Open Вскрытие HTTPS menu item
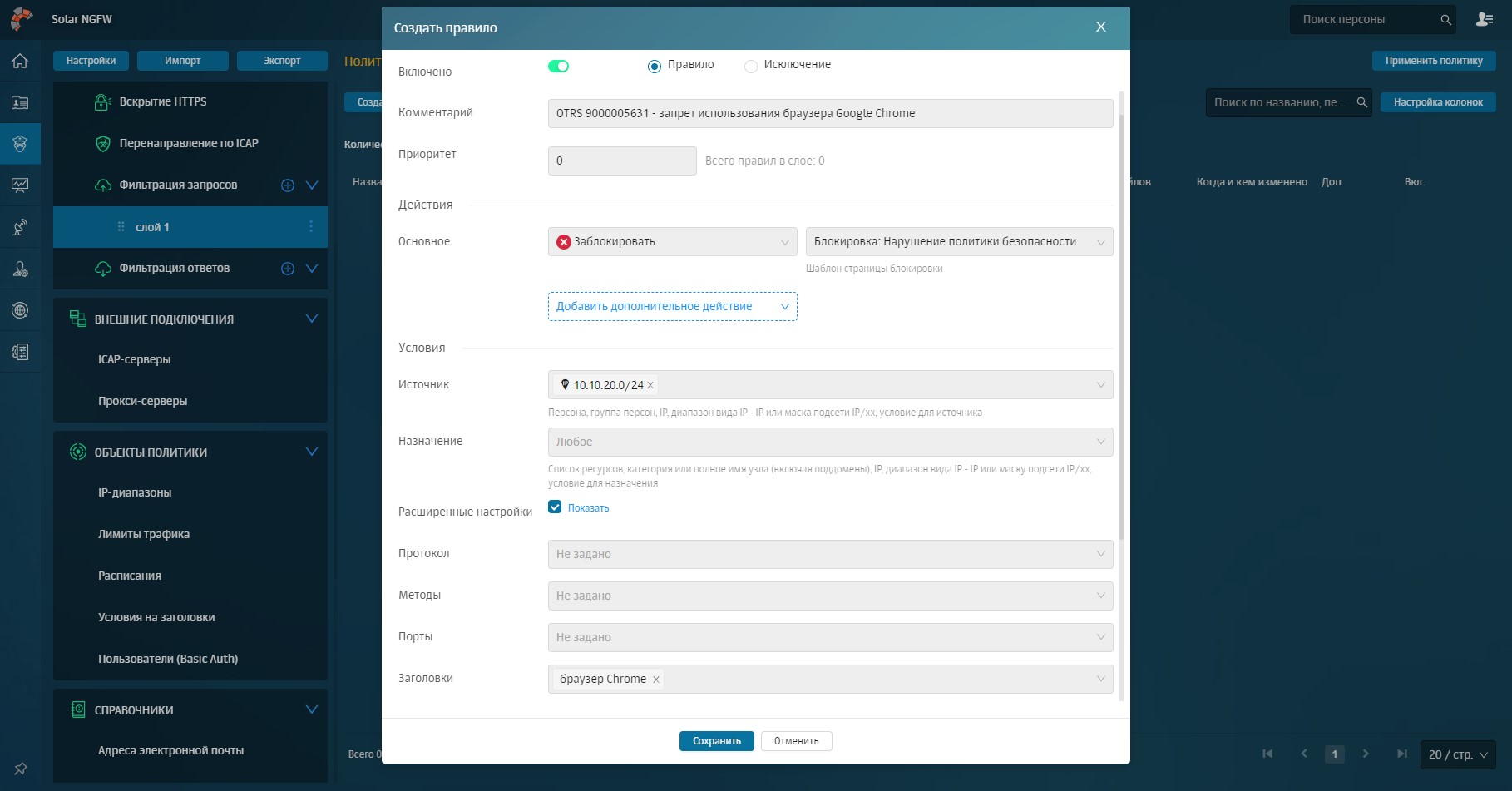Image resolution: width=1512 pixels, height=791 pixels. [x=163, y=101]
